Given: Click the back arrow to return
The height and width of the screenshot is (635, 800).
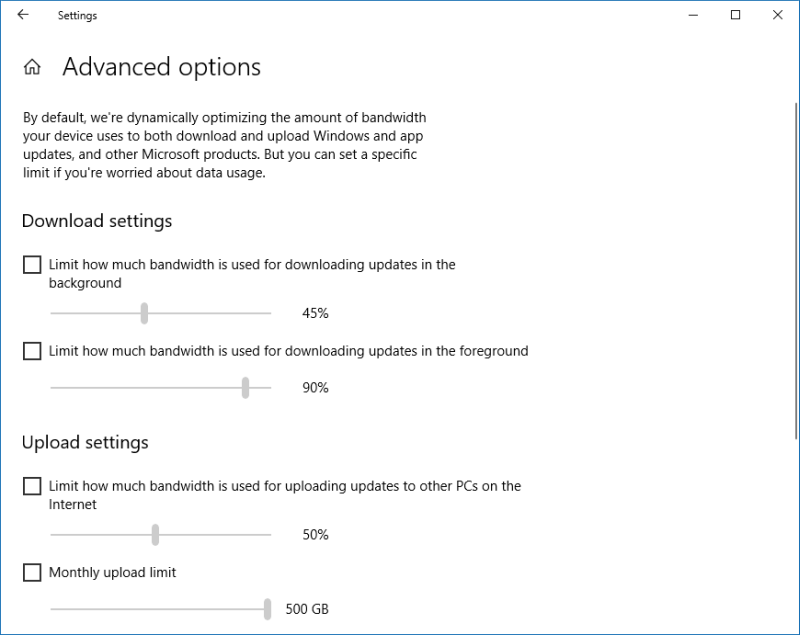Looking at the screenshot, I should click(22, 15).
